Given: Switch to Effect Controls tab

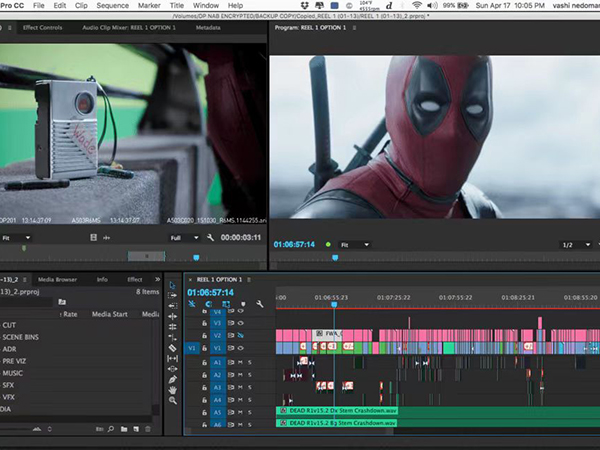Looking at the screenshot, I should coord(42,28).
